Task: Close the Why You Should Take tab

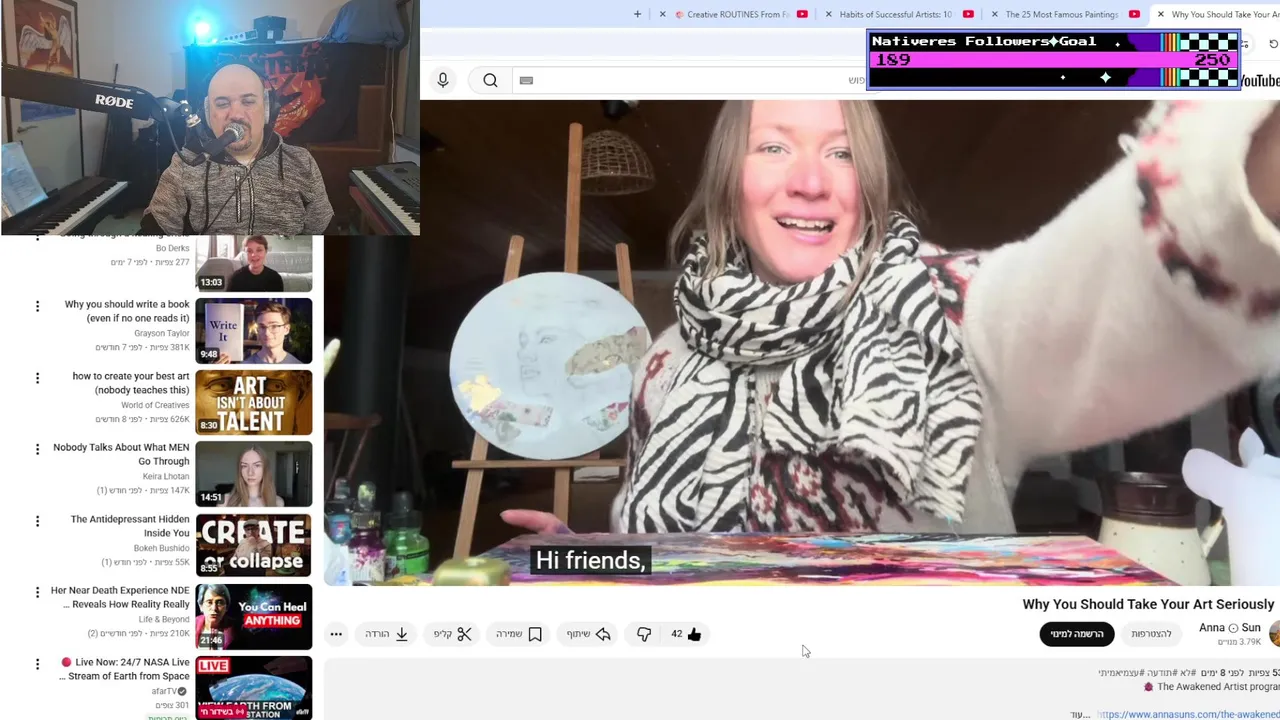Action: pyautogui.click(x=1160, y=14)
